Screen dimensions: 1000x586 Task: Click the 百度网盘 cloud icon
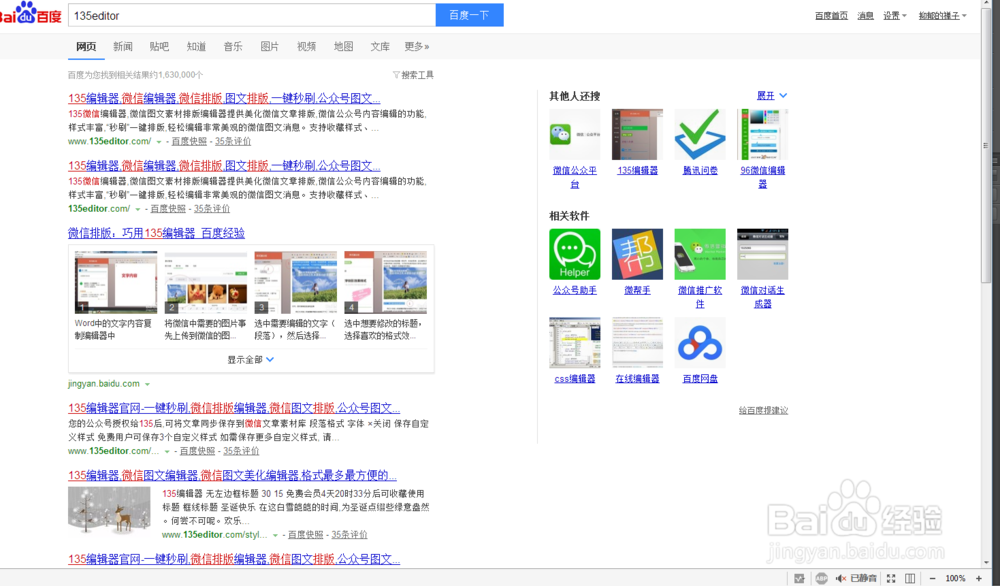[x=700, y=343]
